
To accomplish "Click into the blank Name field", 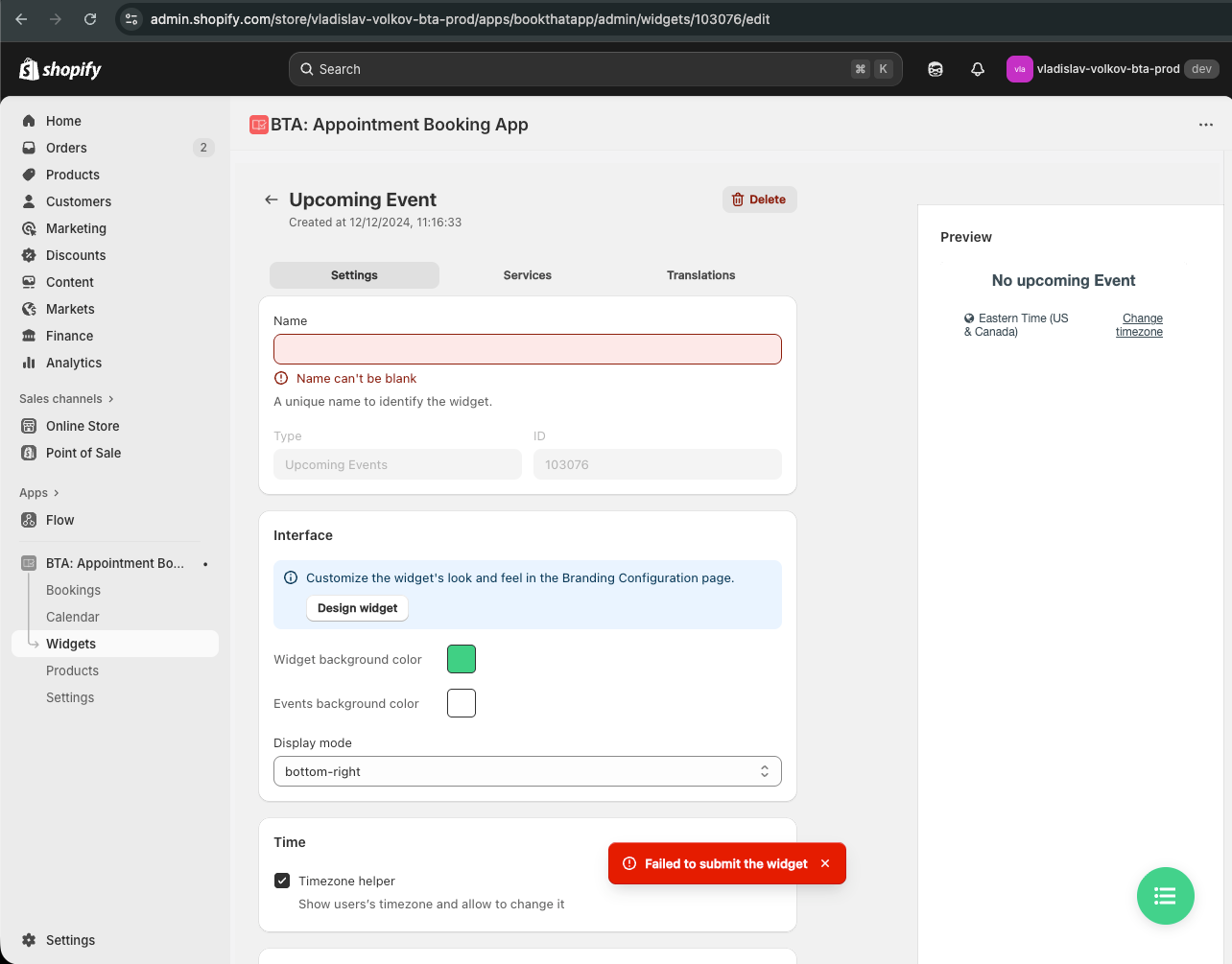I will click(527, 349).
